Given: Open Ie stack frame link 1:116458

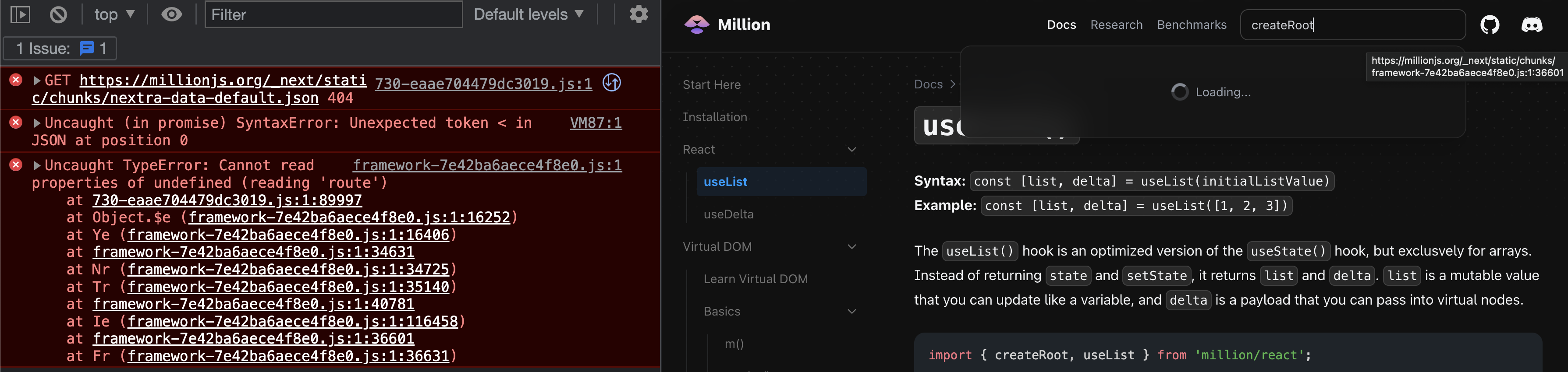Looking at the screenshot, I should coord(292,322).
